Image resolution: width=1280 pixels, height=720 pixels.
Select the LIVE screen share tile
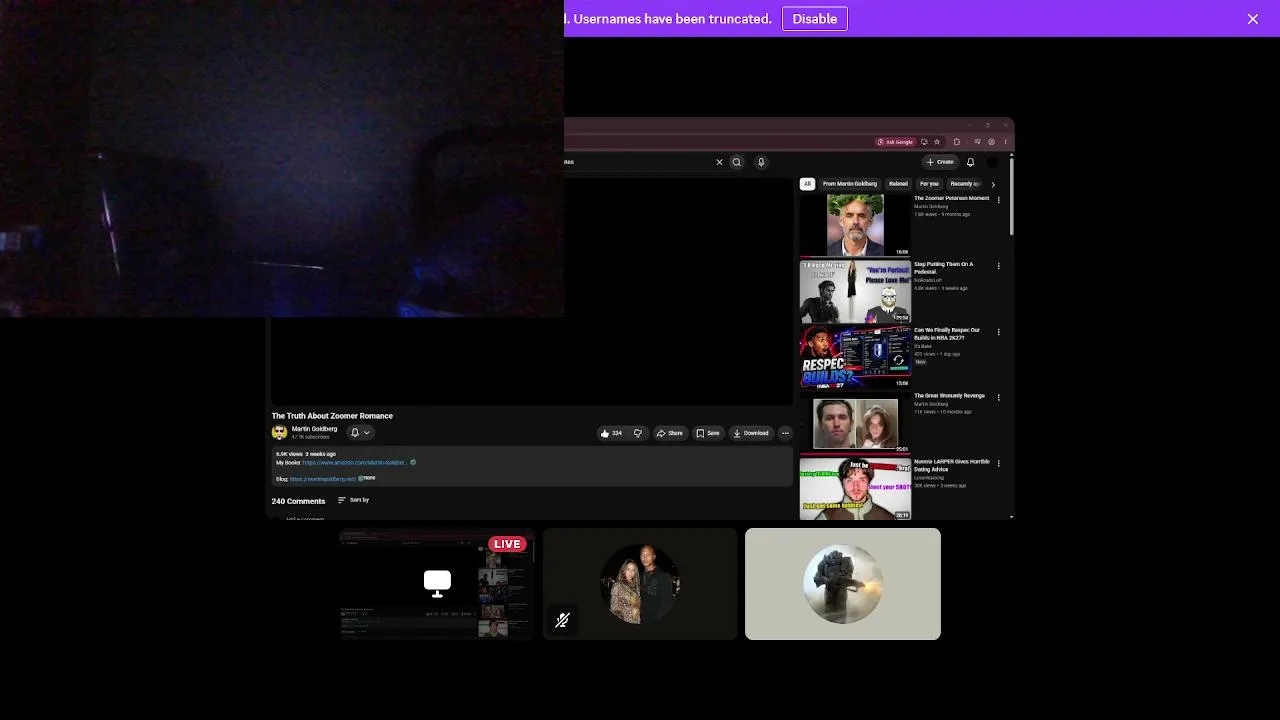437,584
